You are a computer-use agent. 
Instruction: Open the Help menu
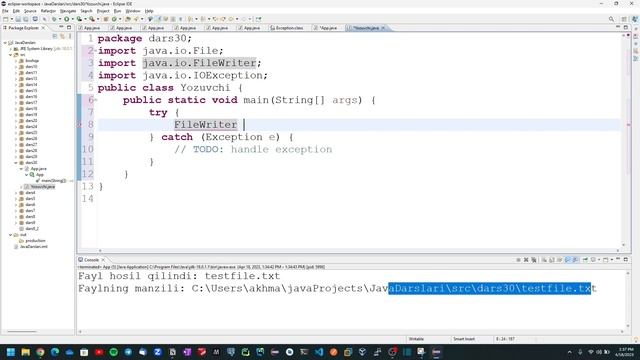click(149, 11)
